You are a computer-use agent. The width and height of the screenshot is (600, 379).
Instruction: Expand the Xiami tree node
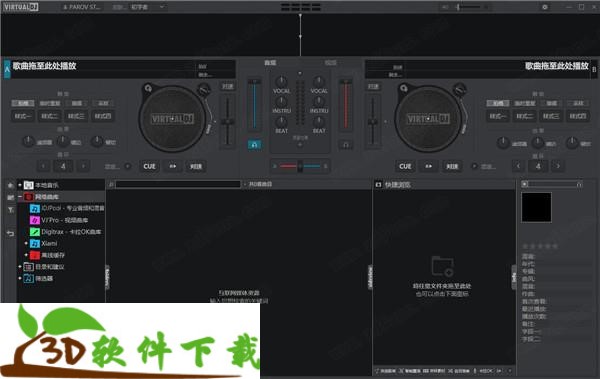click(x=26, y=243)
